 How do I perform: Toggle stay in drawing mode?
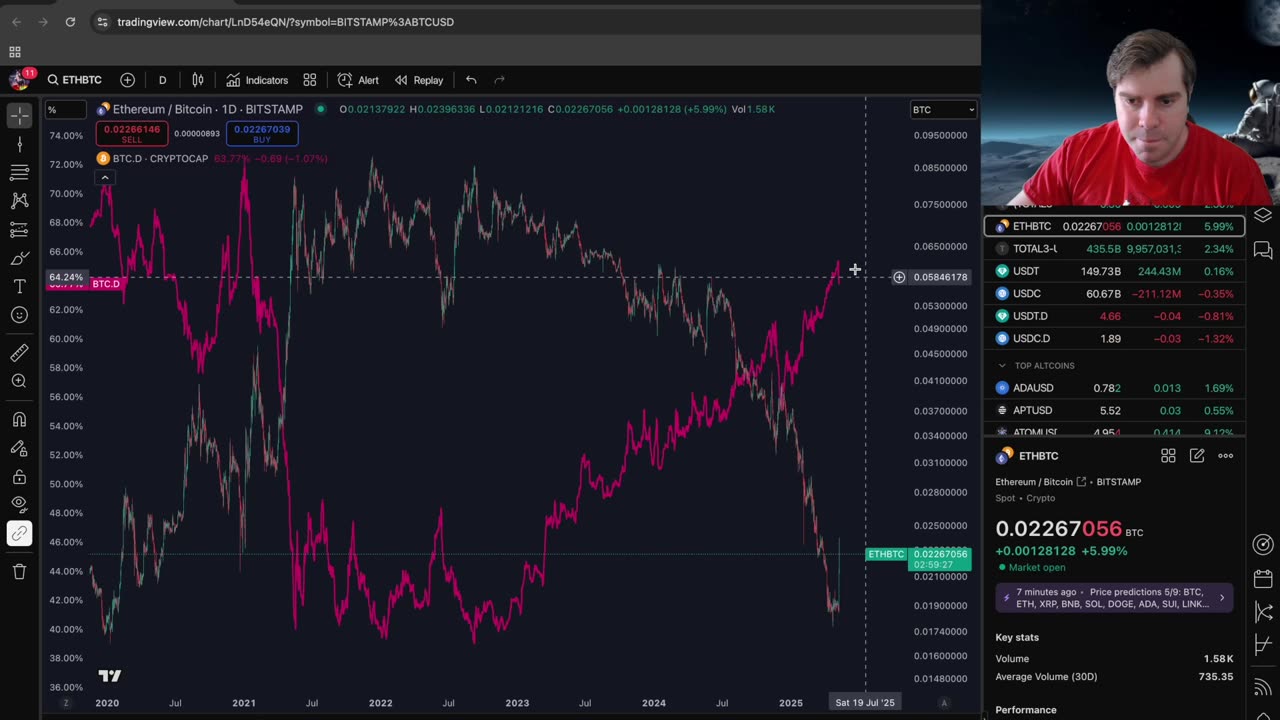click(19, 448)
